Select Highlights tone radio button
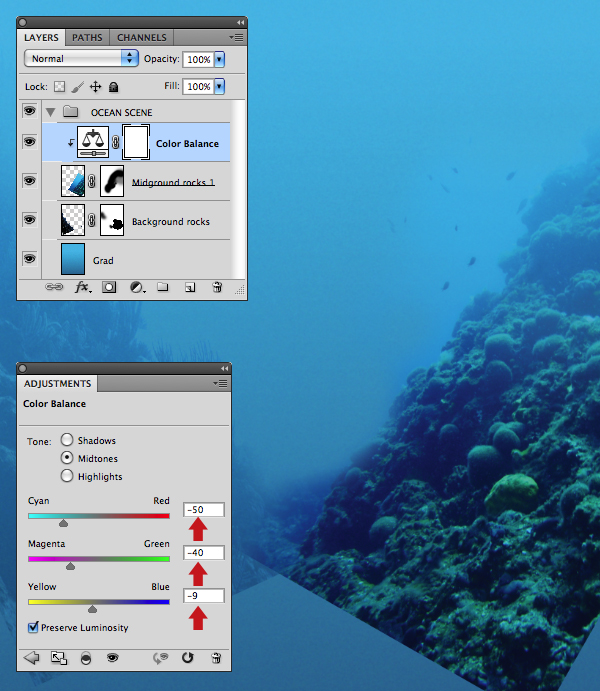The width and height of the screenshot is (600, 691). 67,476
